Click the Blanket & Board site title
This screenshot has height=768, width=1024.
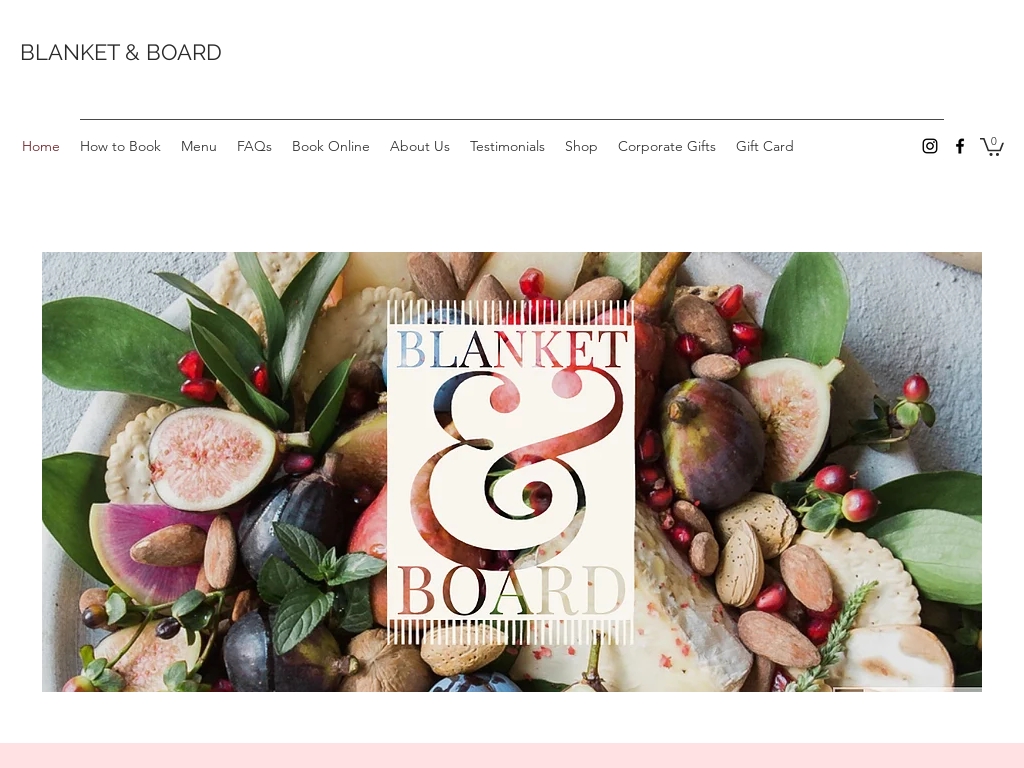click(x=121, y=52)
